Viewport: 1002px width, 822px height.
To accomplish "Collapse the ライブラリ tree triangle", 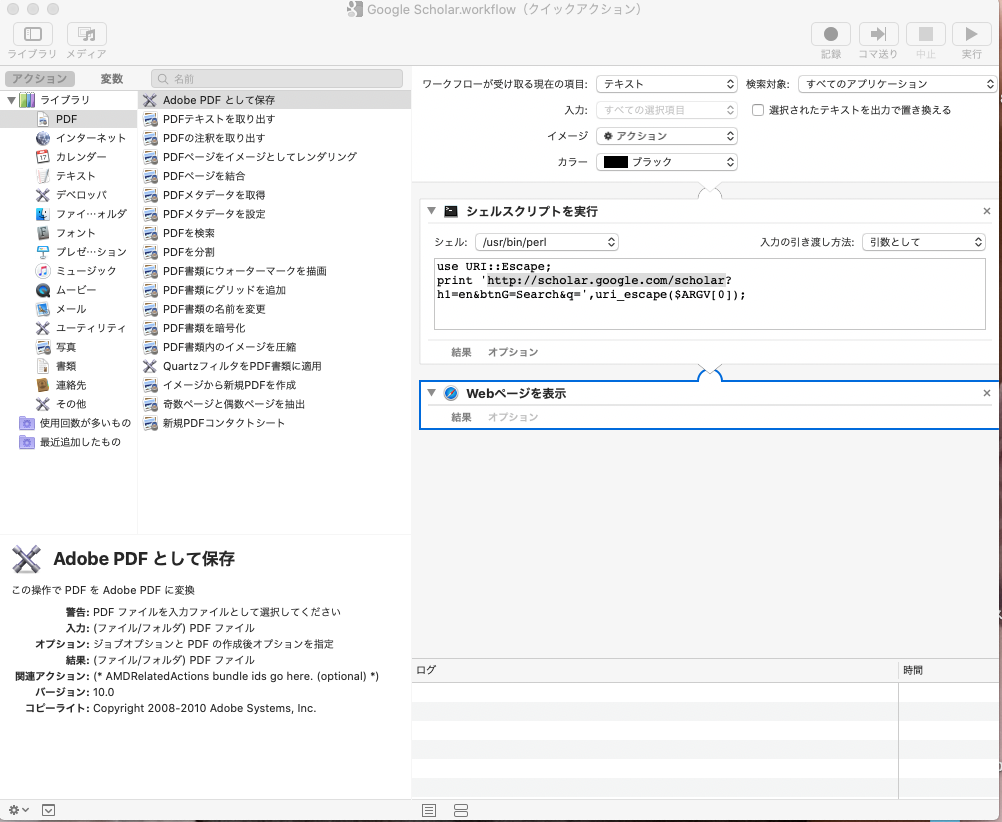I will pyautogui.click(x=12, y=100).
